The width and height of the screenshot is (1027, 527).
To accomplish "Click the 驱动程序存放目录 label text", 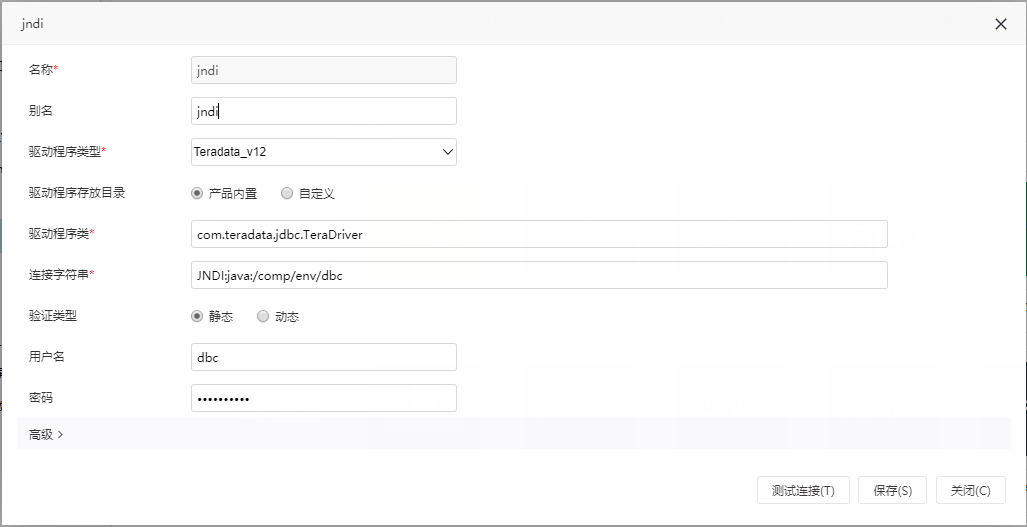I will [77, 193].
